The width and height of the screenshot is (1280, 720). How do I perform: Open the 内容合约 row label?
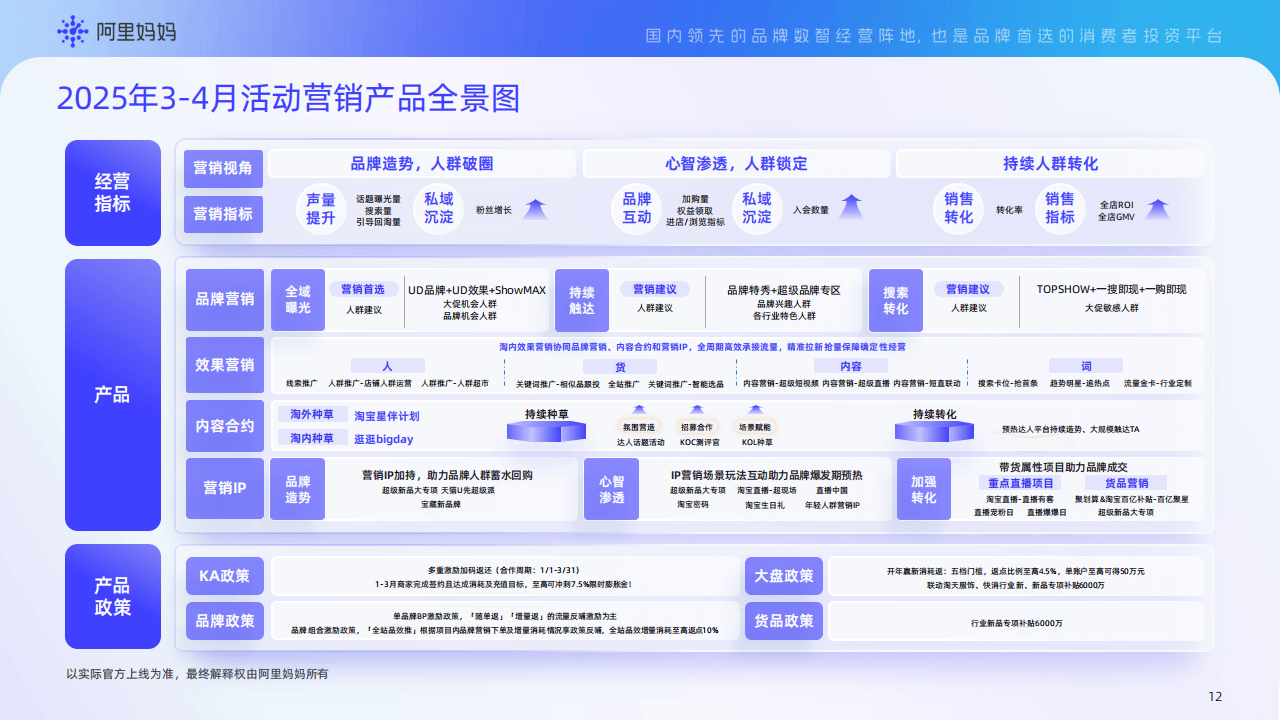[225, 426]
